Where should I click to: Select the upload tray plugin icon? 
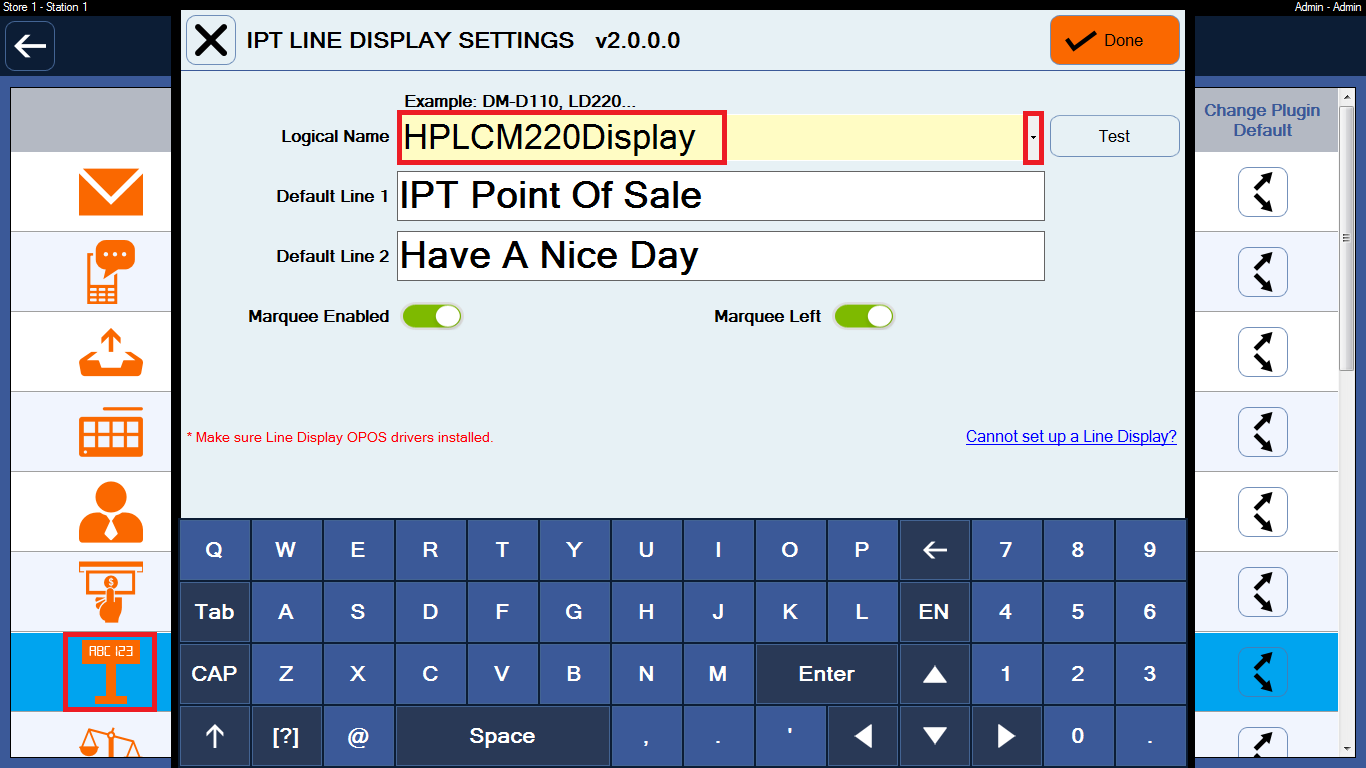coord(111,352)
